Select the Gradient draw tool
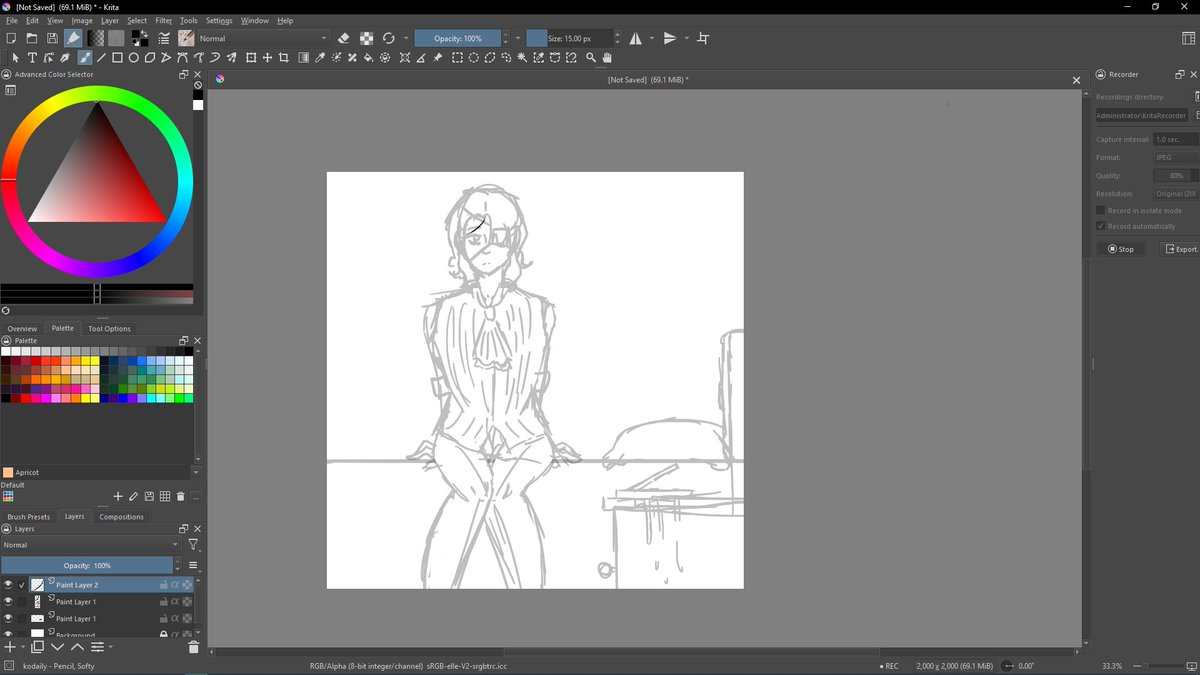 pyautogui.click(x=303, y=58)
